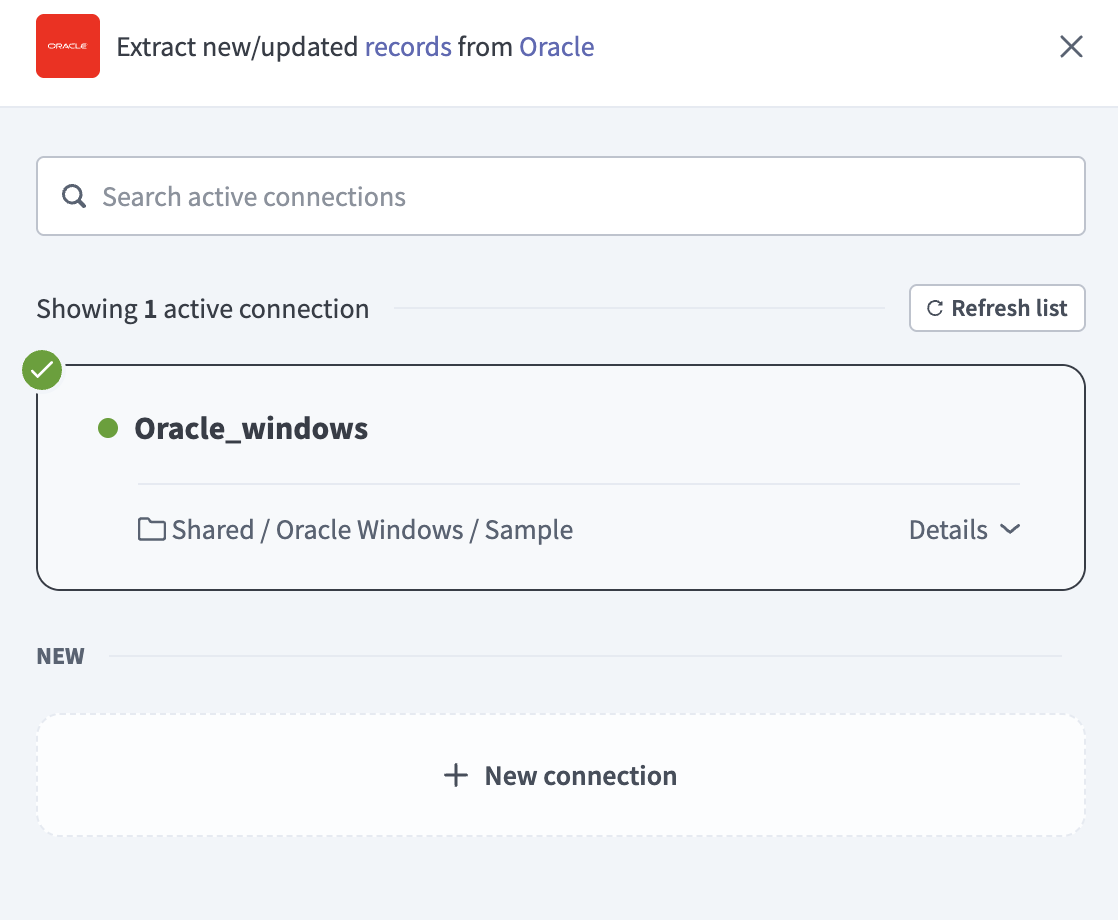Click the magnifier search icon
This screenshot has height=920, width=1118.
click(73, 196)
